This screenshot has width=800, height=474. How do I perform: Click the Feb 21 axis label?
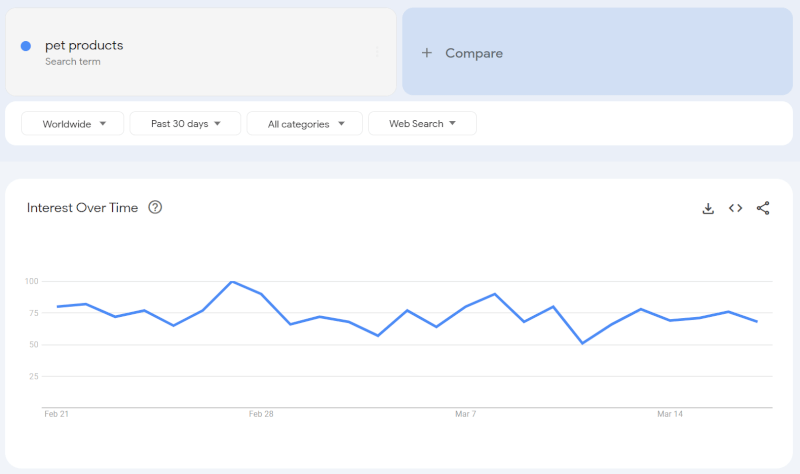(56, 414)
